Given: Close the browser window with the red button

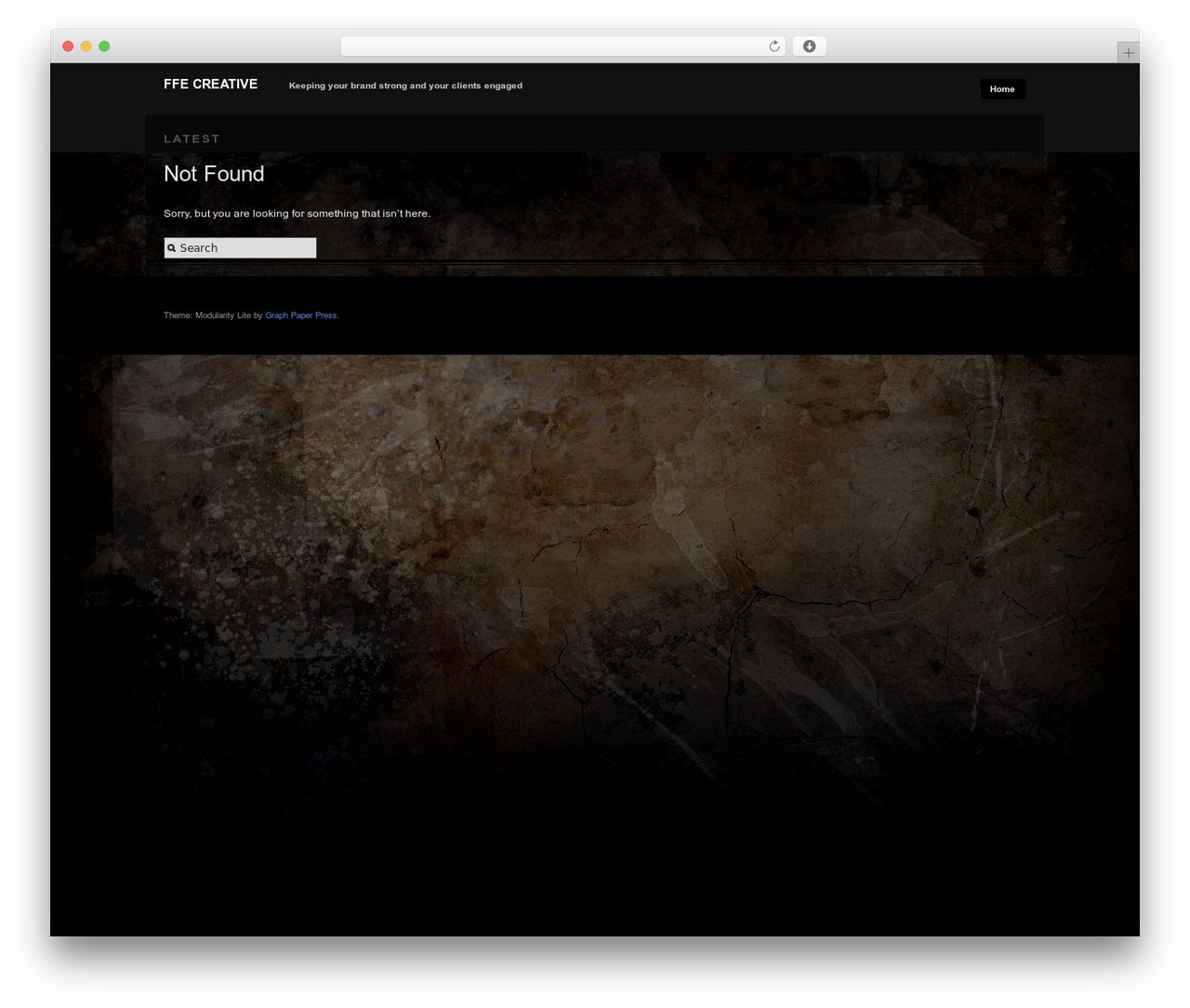Looking at the screenshot, I should [68, 46].
